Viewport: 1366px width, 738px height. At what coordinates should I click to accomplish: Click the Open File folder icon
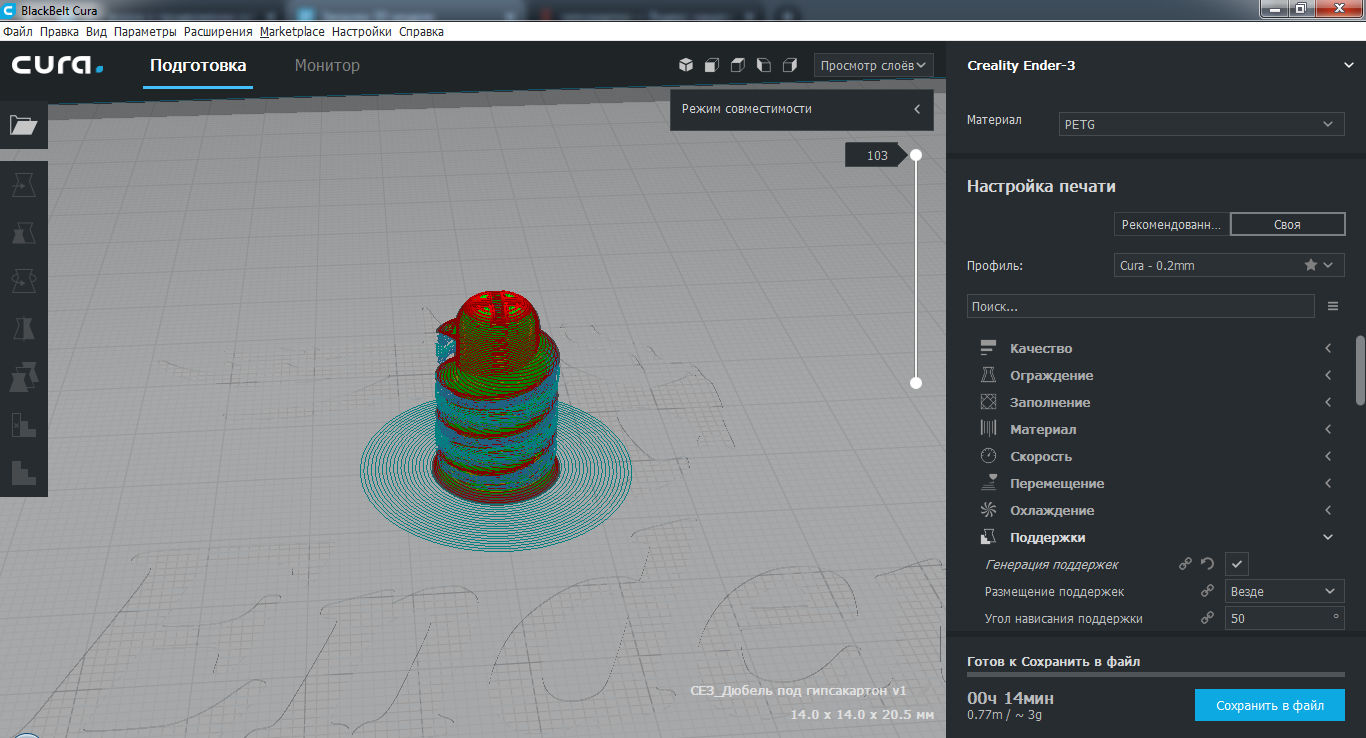(23, 125)
